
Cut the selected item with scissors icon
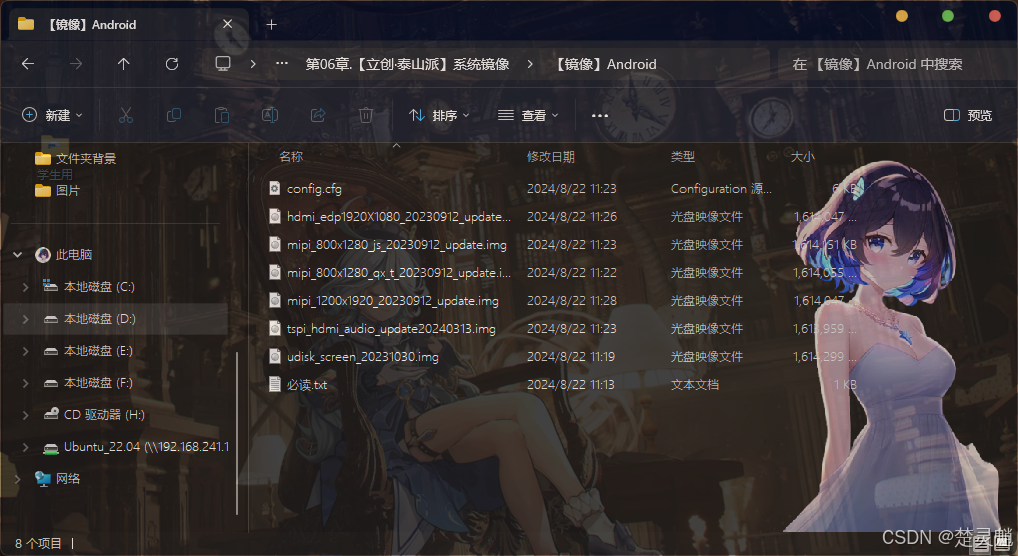click(125, 116)
